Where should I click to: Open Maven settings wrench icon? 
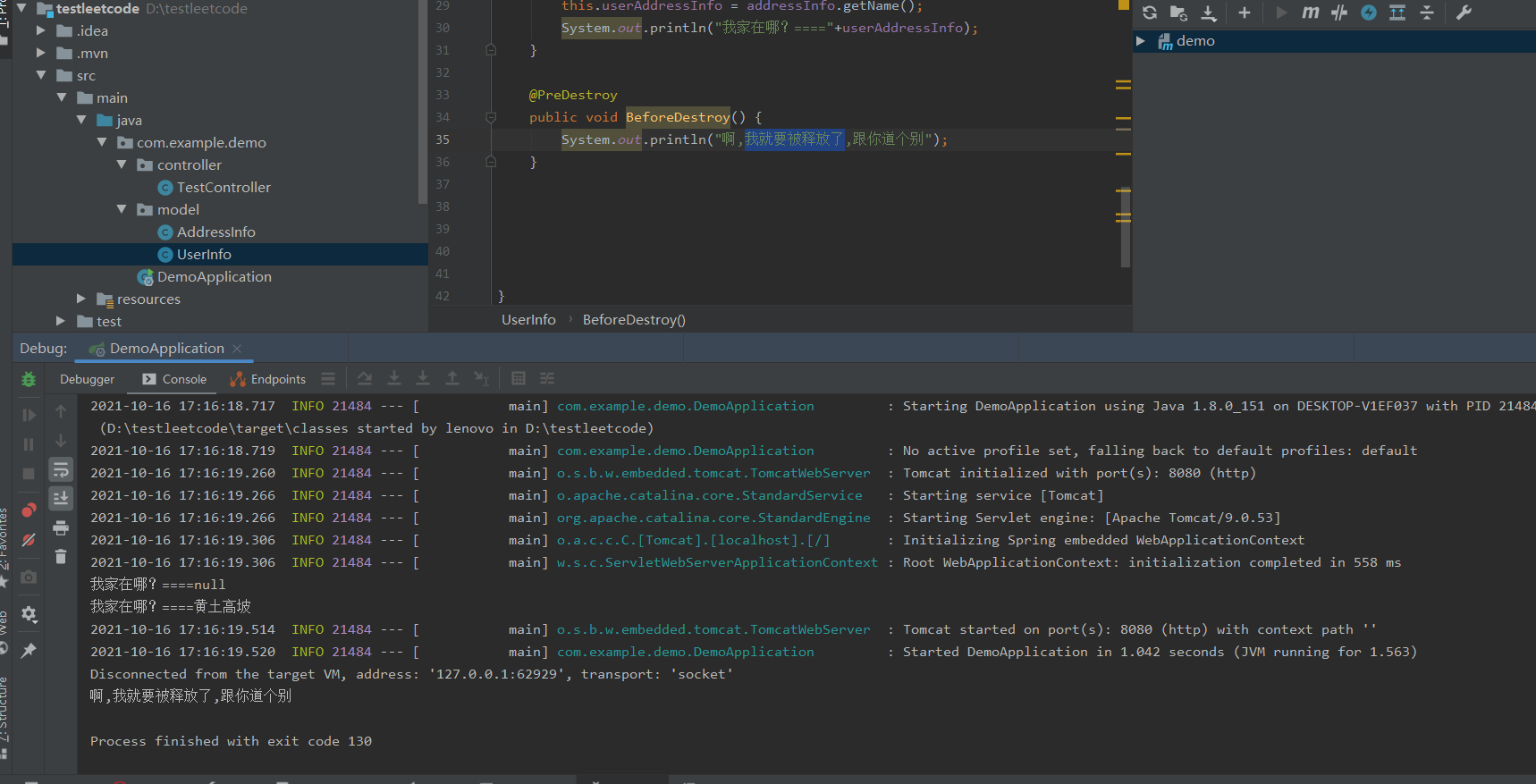1464,13
